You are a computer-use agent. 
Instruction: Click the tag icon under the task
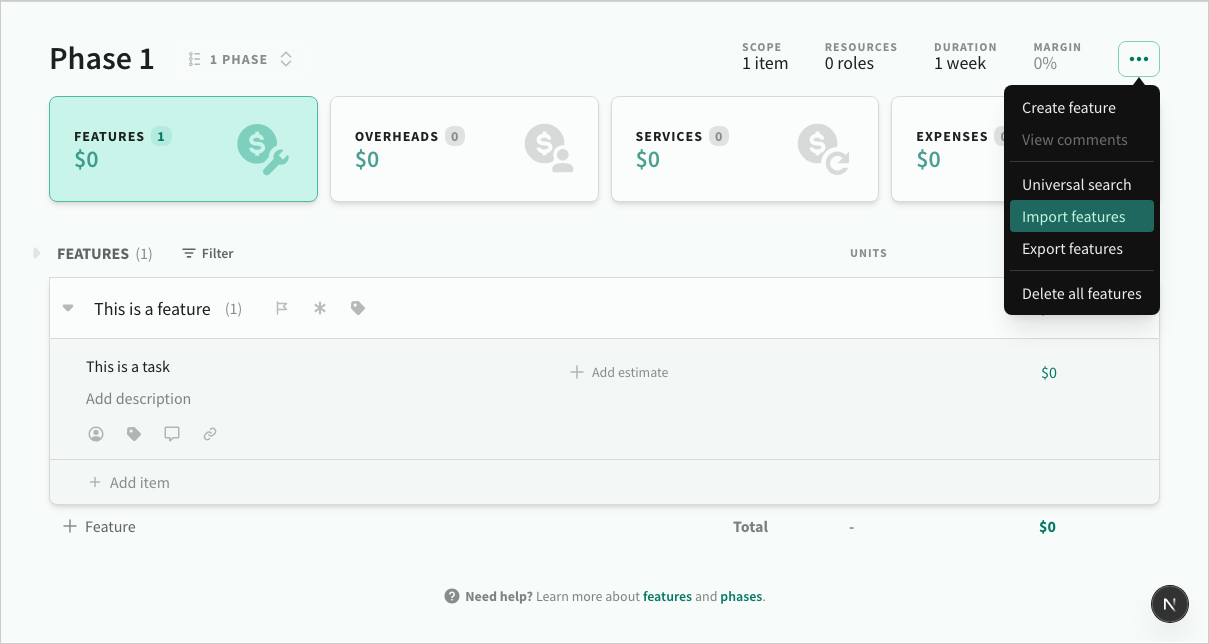(x=134, y=434)
